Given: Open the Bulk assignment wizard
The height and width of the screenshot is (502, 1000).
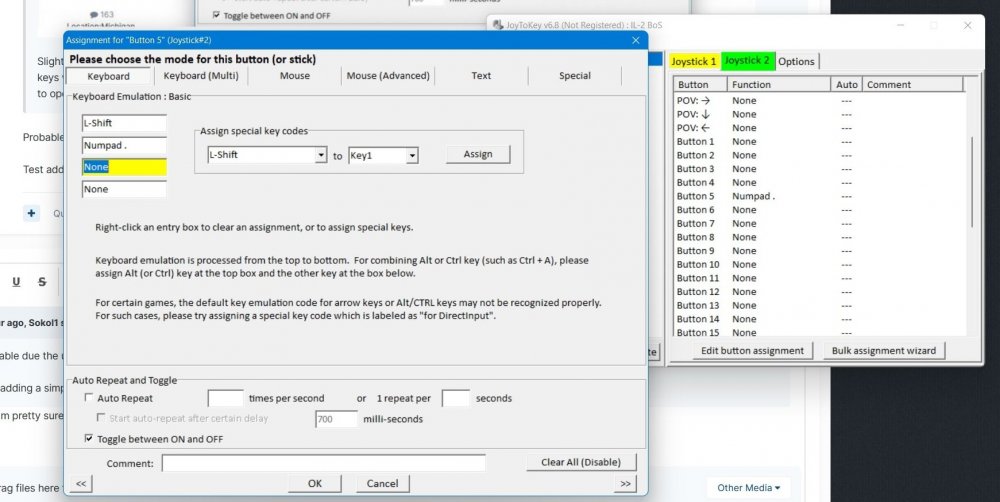Looking at the screenshot, I should click(884, 351).
